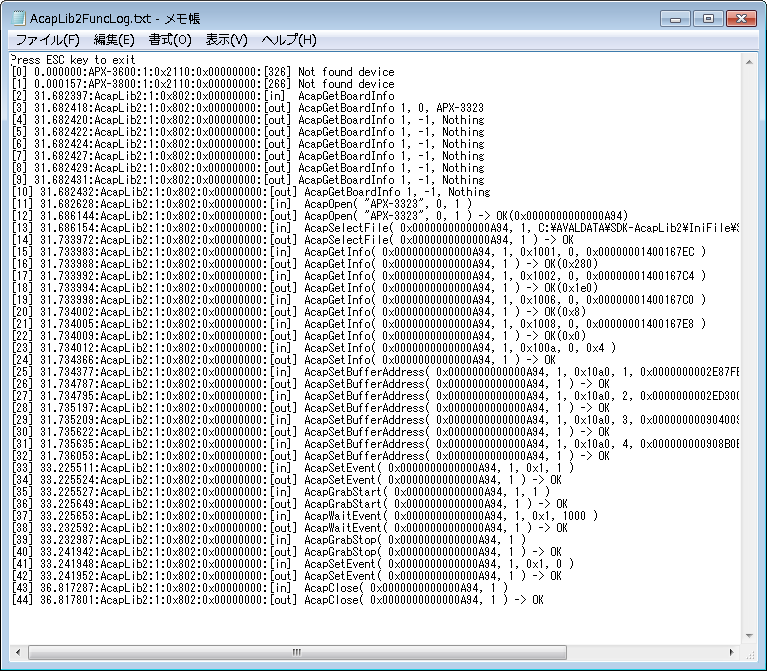The image size is (767, 671).
Task: Click 'AcapGrabStop(' on line [39]
Action: (x=343, y=539)
